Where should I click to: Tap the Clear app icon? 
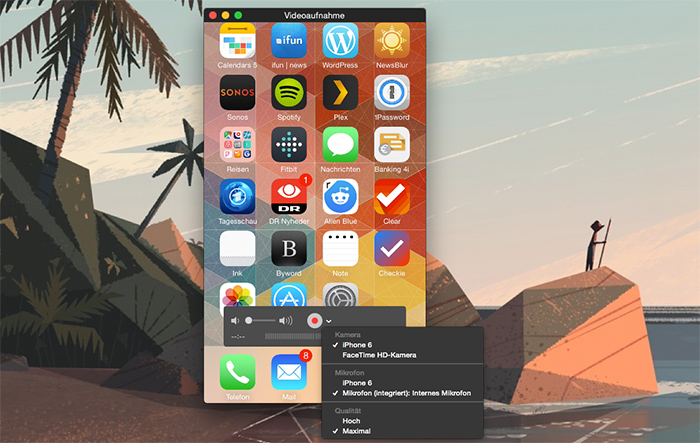392,196
